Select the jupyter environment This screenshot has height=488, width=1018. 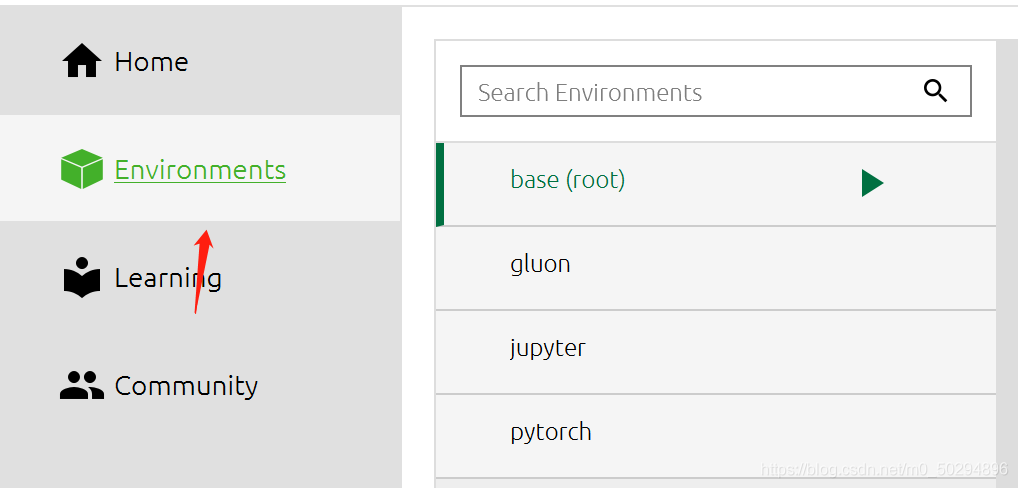click(x=548, y=348)
